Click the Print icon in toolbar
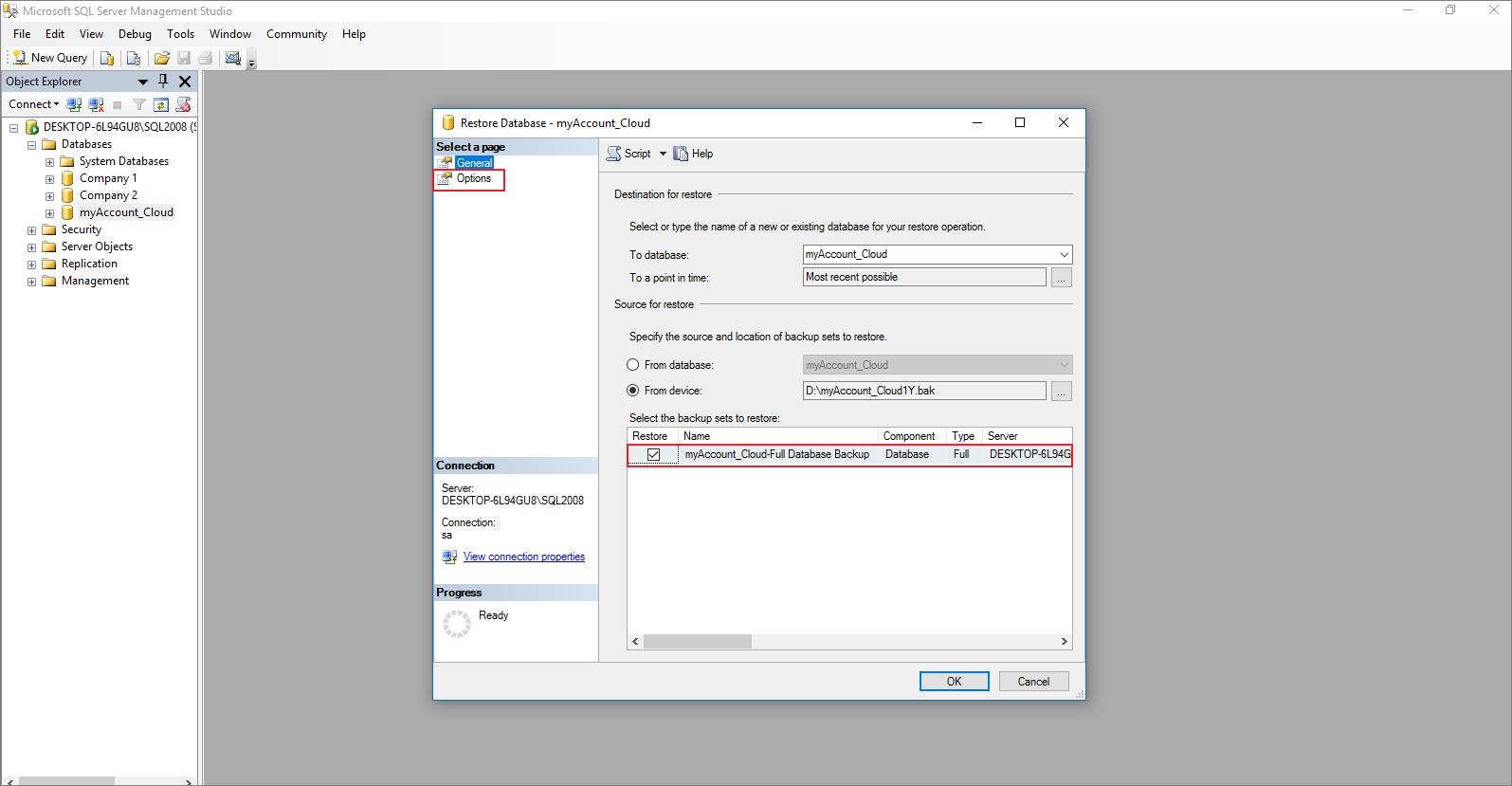The width and height of the screenshot is (1512, 786). coord(206,58)
